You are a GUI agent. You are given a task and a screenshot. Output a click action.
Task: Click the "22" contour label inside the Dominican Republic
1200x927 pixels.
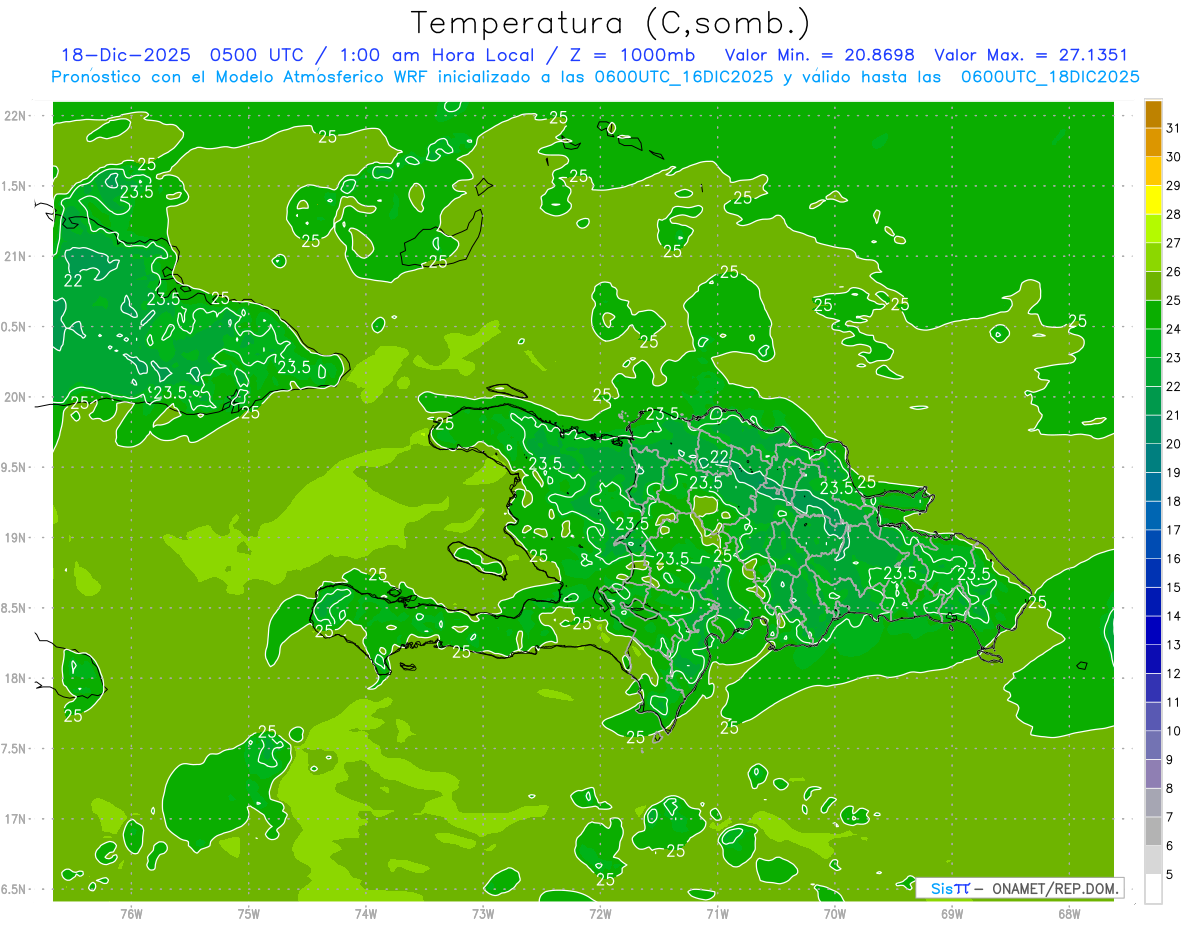(x=719, y=458)
